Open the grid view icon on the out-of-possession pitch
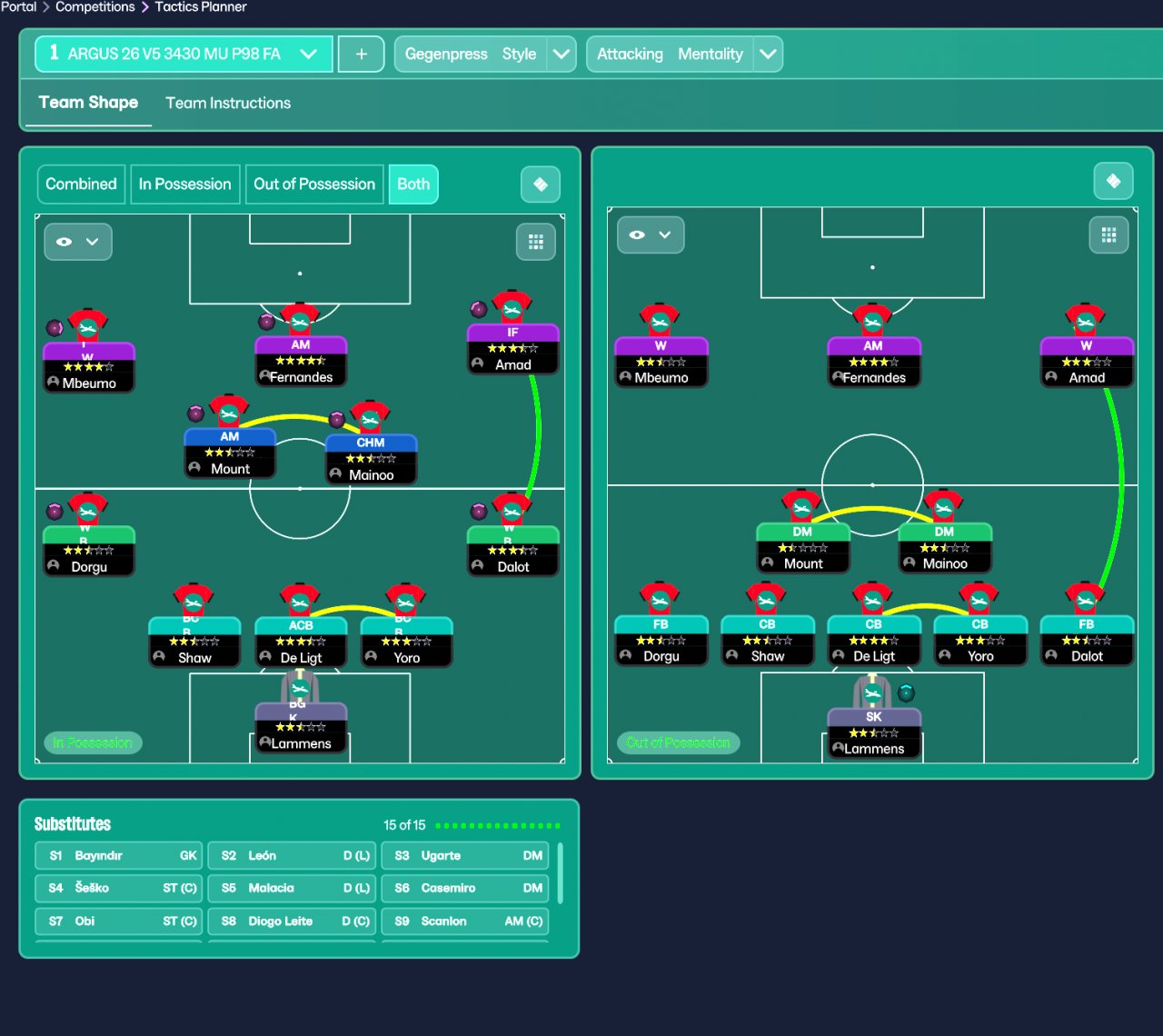 tap(1108, 235)
